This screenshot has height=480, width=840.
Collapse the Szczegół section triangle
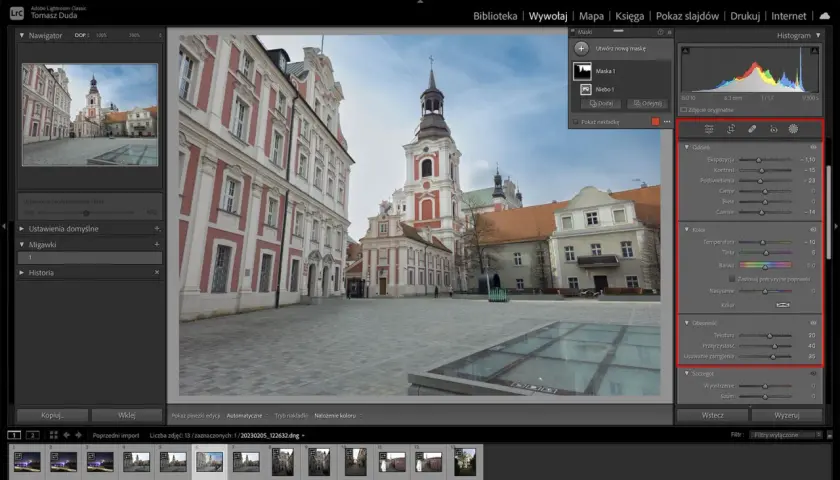687,373
